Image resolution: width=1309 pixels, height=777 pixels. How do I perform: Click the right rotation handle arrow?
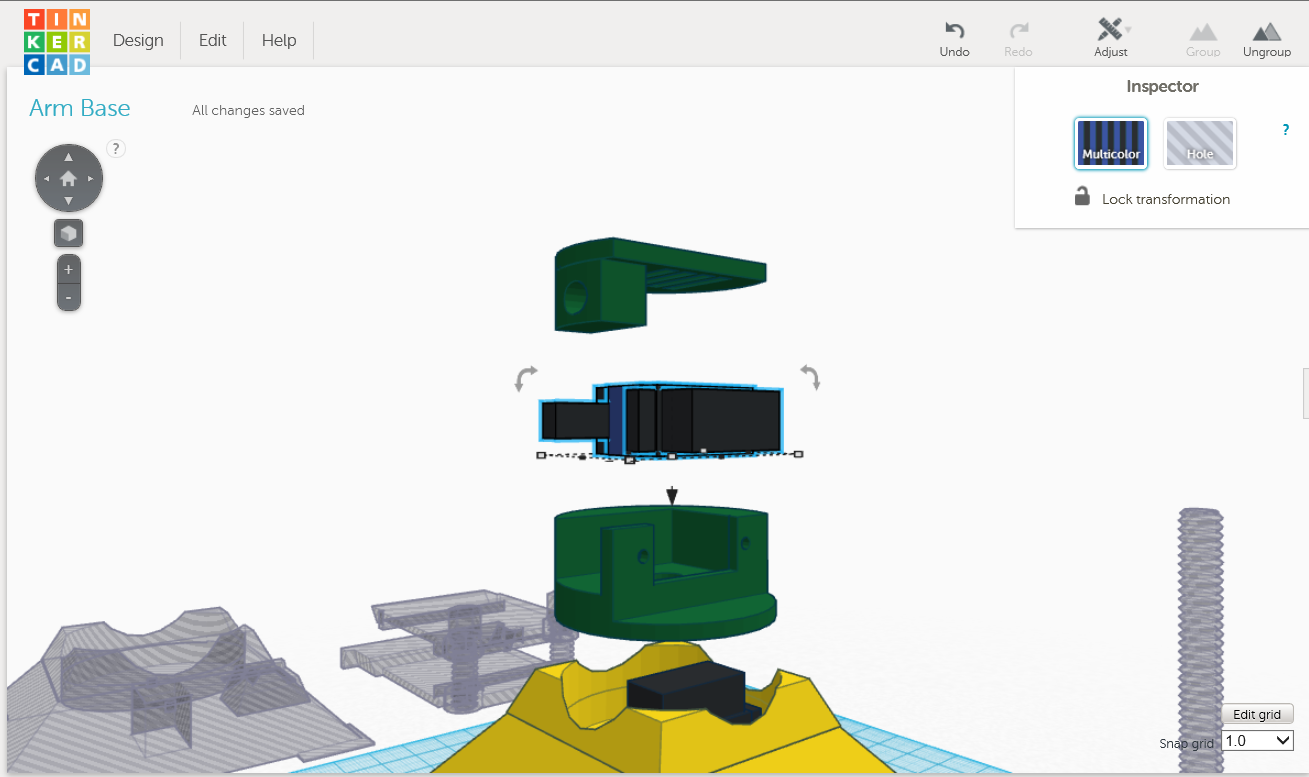pyautogui.click(x=810, y=377)
